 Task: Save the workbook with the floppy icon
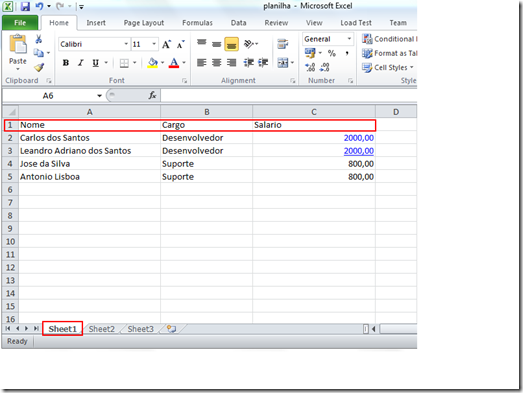(25, 6)
